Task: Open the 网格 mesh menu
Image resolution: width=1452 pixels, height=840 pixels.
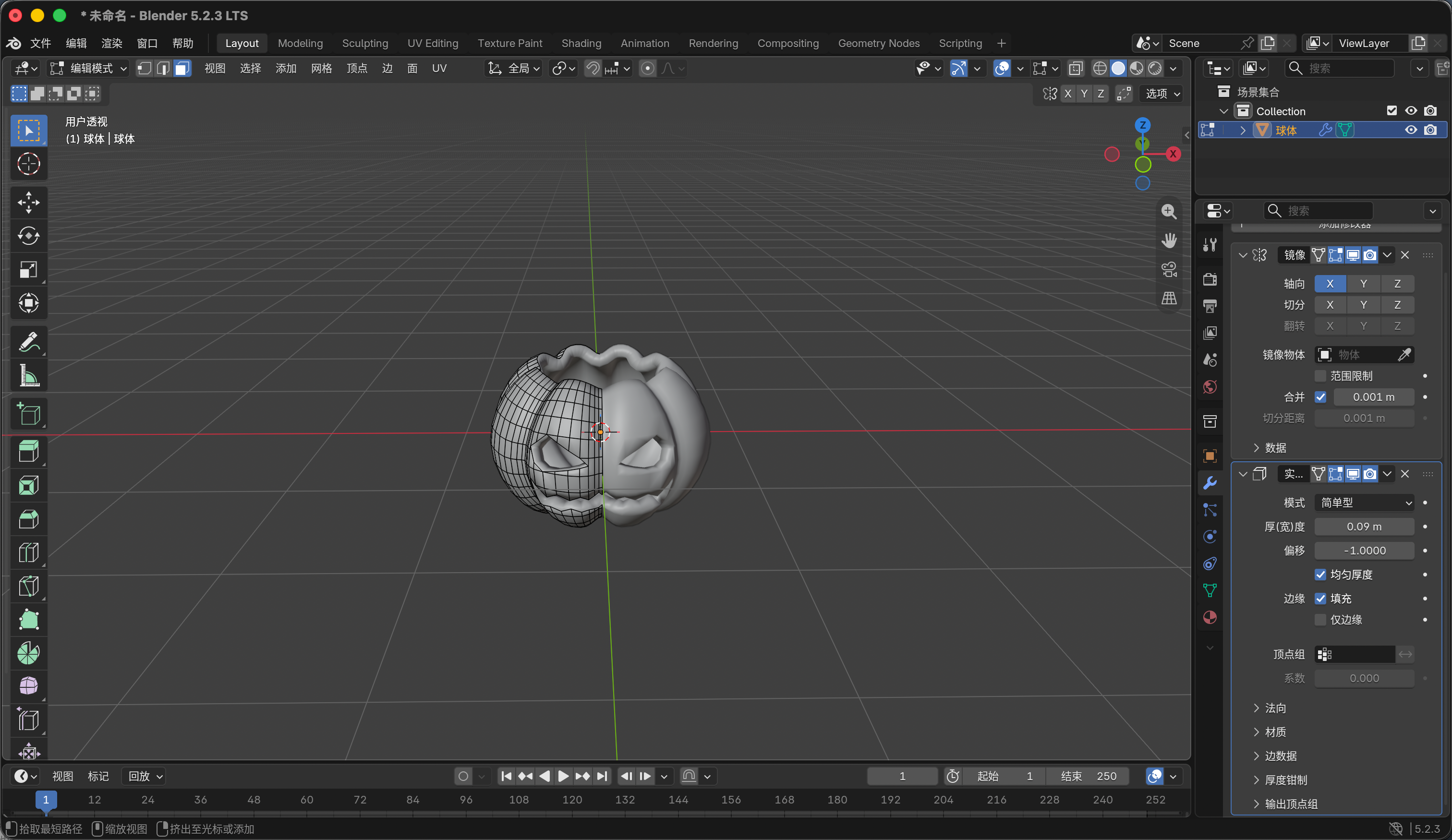Action: tap(321, 69)
